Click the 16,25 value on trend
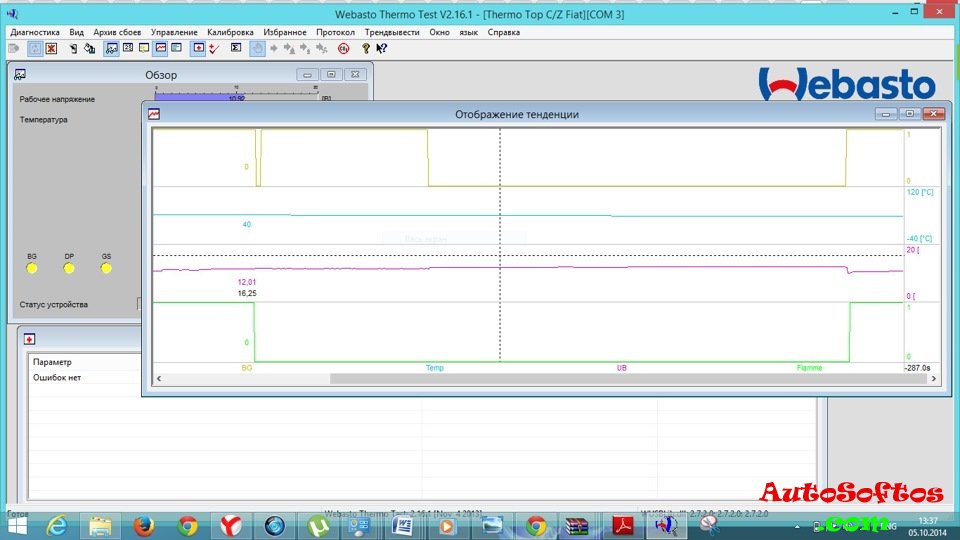The width and height of the screenshot is (960, 540). (247, 293)
